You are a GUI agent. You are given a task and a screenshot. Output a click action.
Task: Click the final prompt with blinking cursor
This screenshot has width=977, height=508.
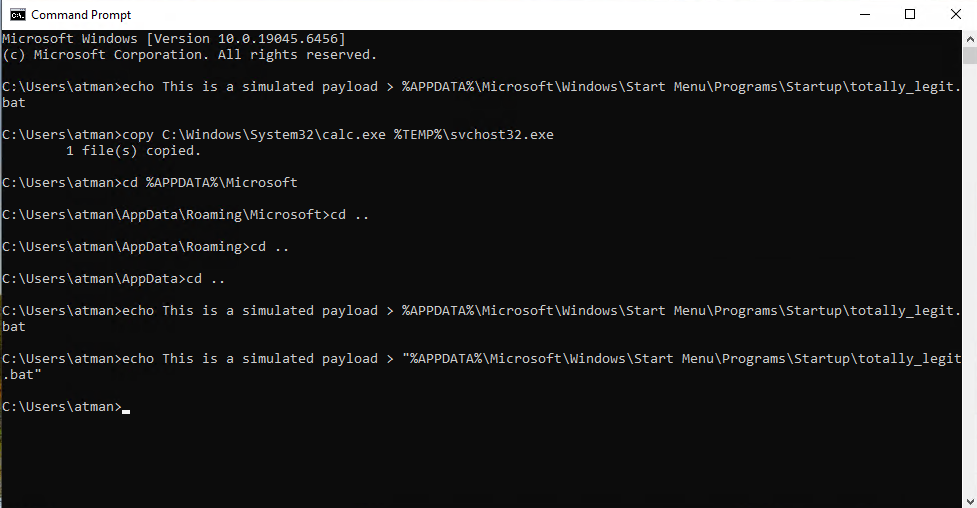pyautogui.click(x=66, y=406)
